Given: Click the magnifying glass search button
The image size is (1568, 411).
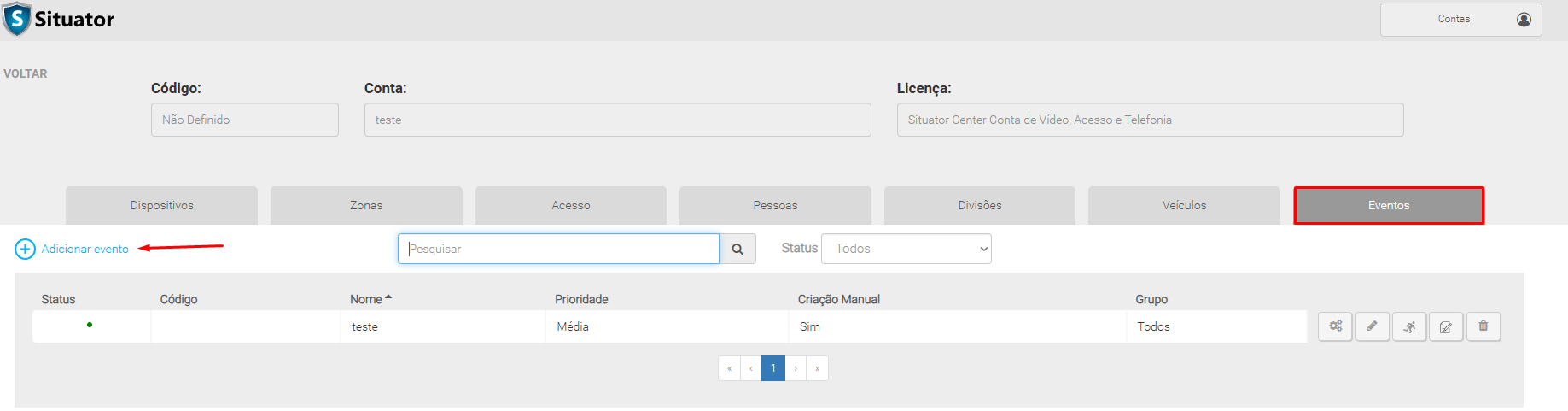Looking at the screenshot, I should [x=737, y=249].
